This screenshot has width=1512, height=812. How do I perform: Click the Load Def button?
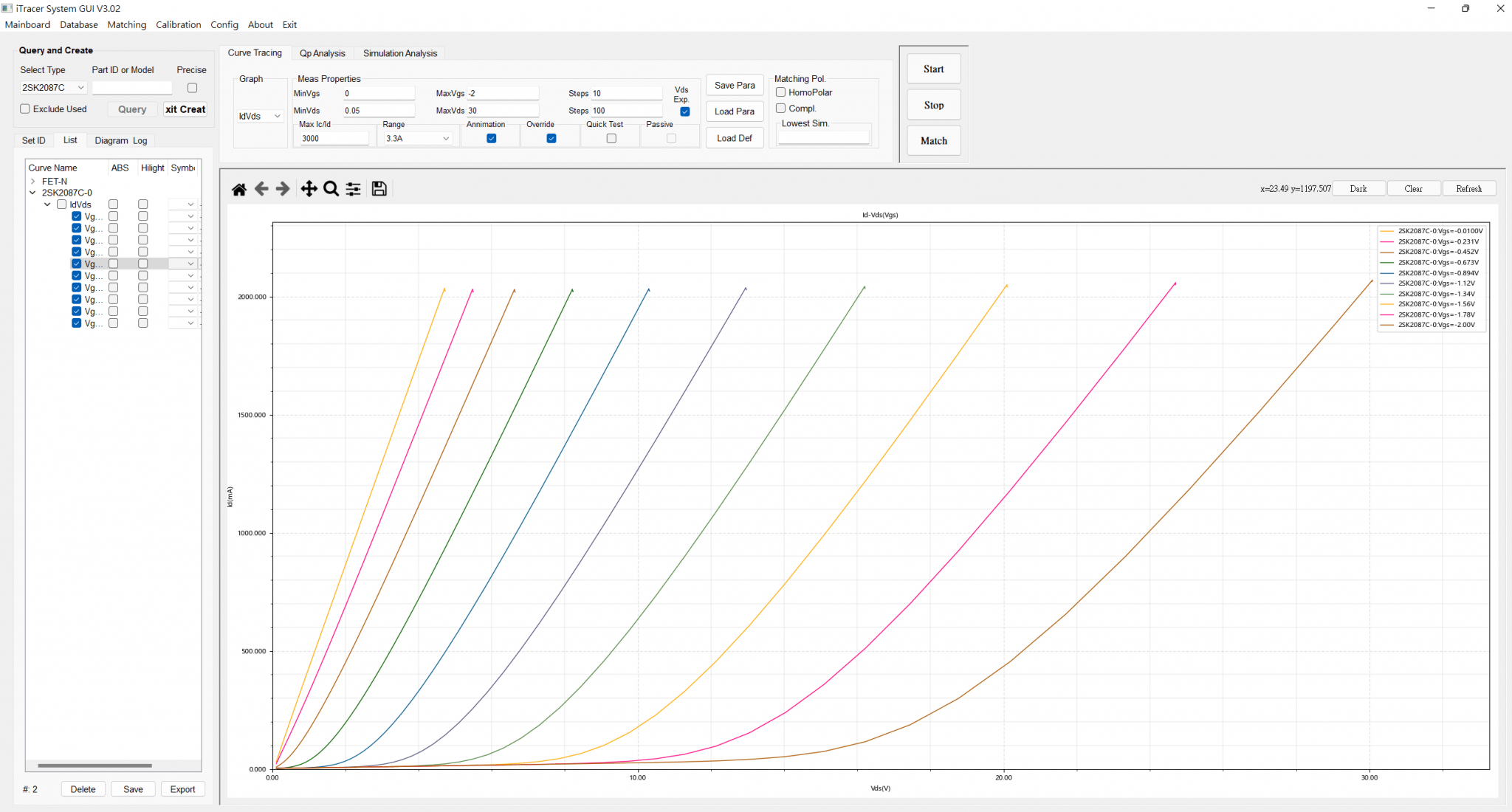coord(735,138)
